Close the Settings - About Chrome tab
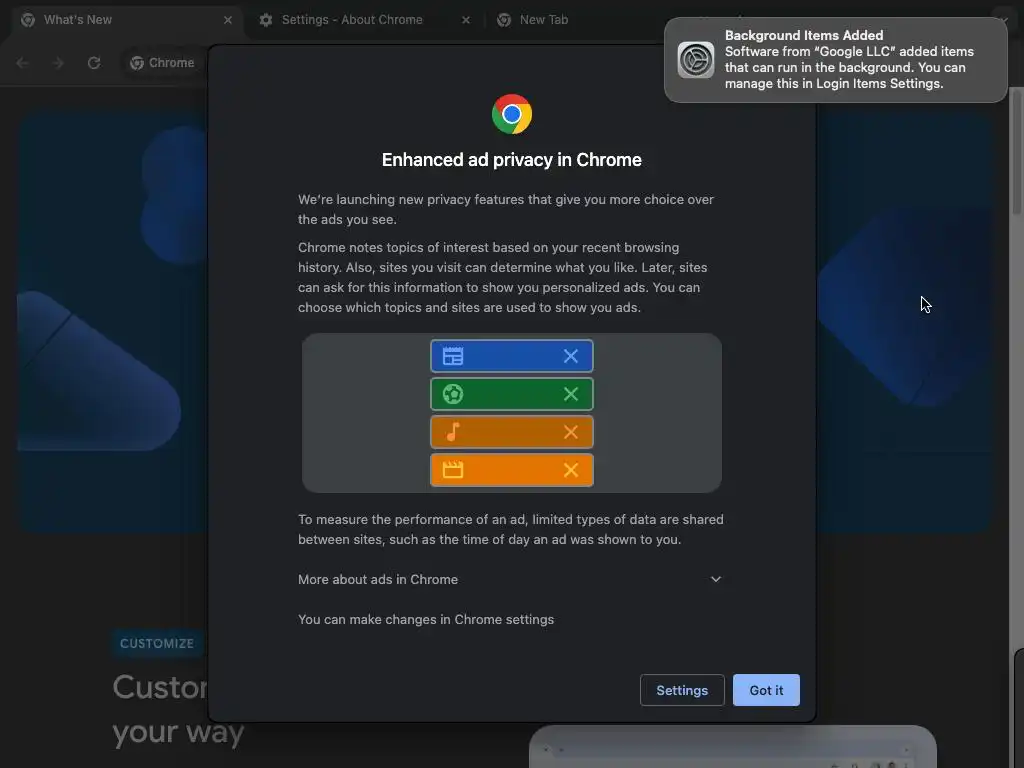The image size is (1024, 768). tap(466, 20)
